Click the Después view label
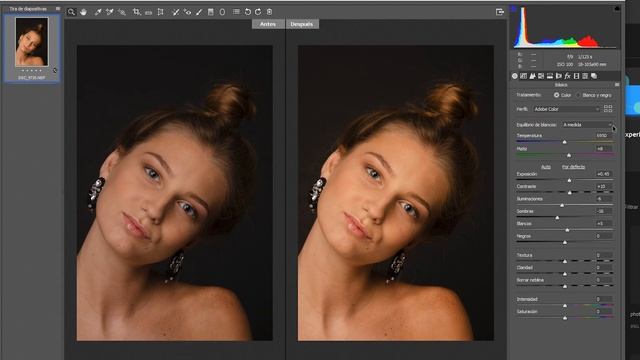Viewport: 640px width, 360px height. (x=302, y=24)
